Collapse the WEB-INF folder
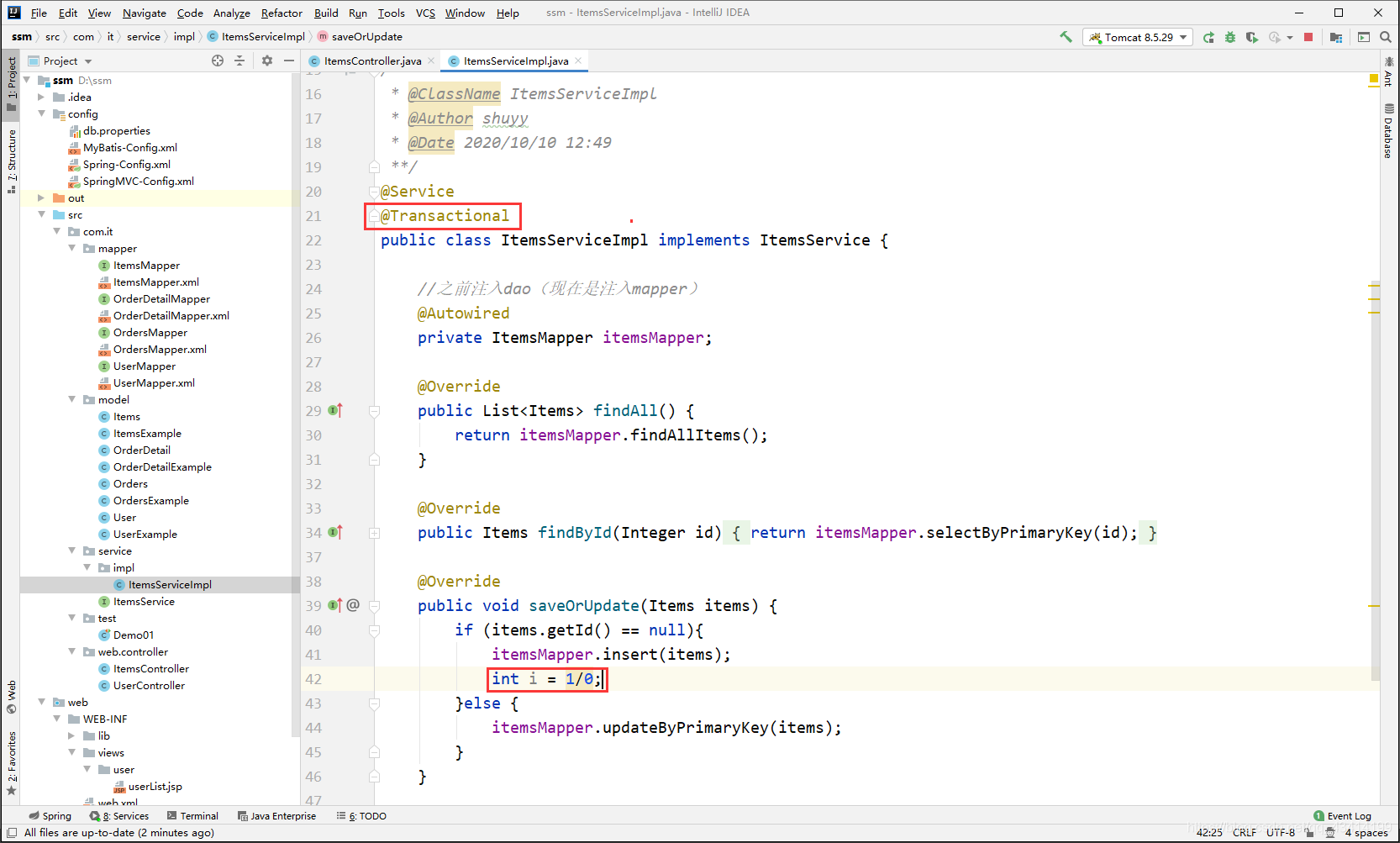 tap(56, 719)
